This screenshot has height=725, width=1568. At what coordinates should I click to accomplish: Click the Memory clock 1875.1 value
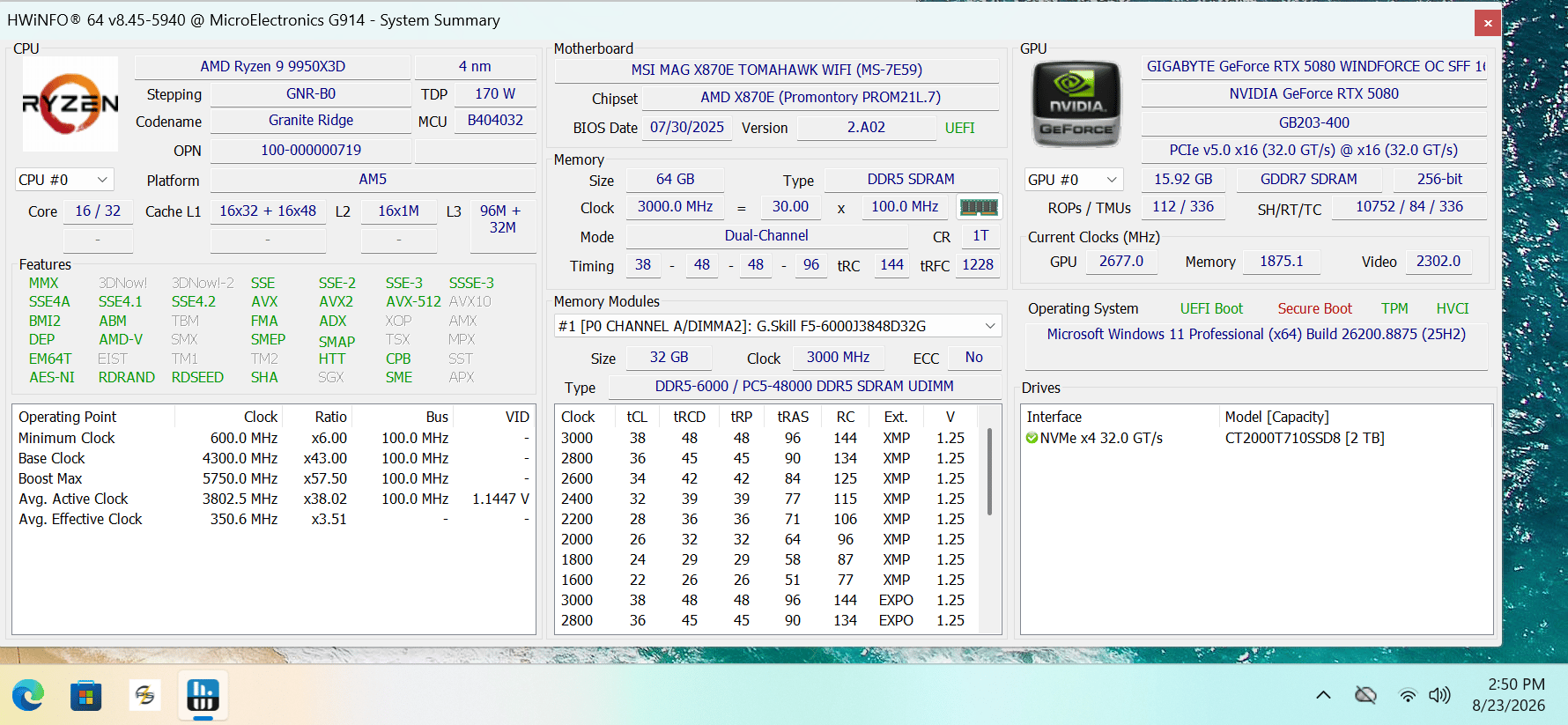[1282, 262]
